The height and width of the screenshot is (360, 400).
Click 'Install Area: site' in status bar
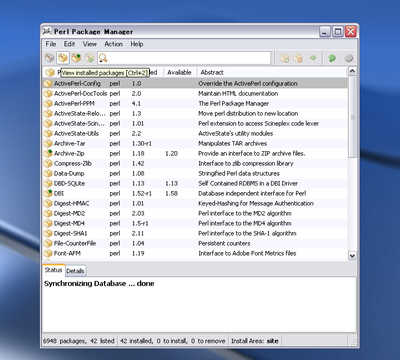click(255, 341)
